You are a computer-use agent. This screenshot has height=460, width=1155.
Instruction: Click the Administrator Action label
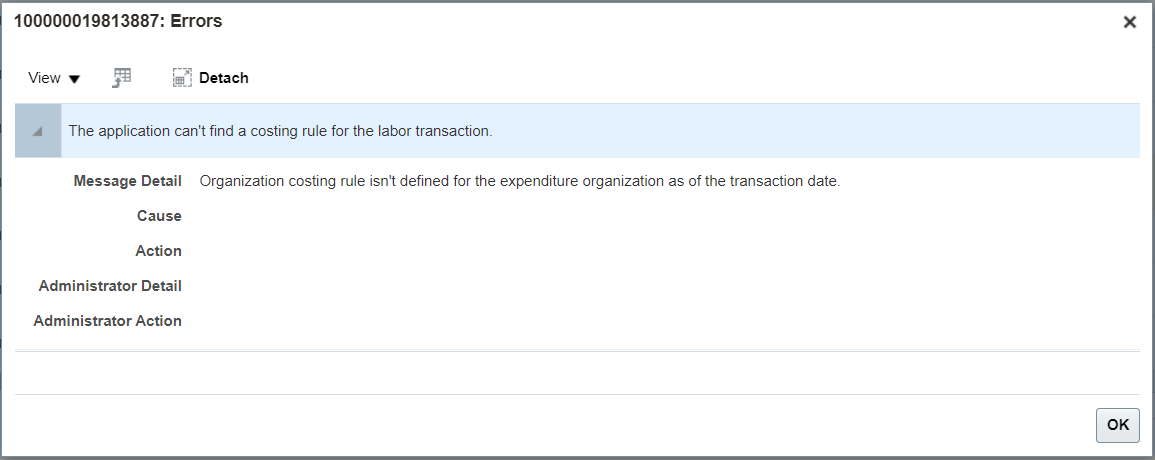tap(107, 321)
